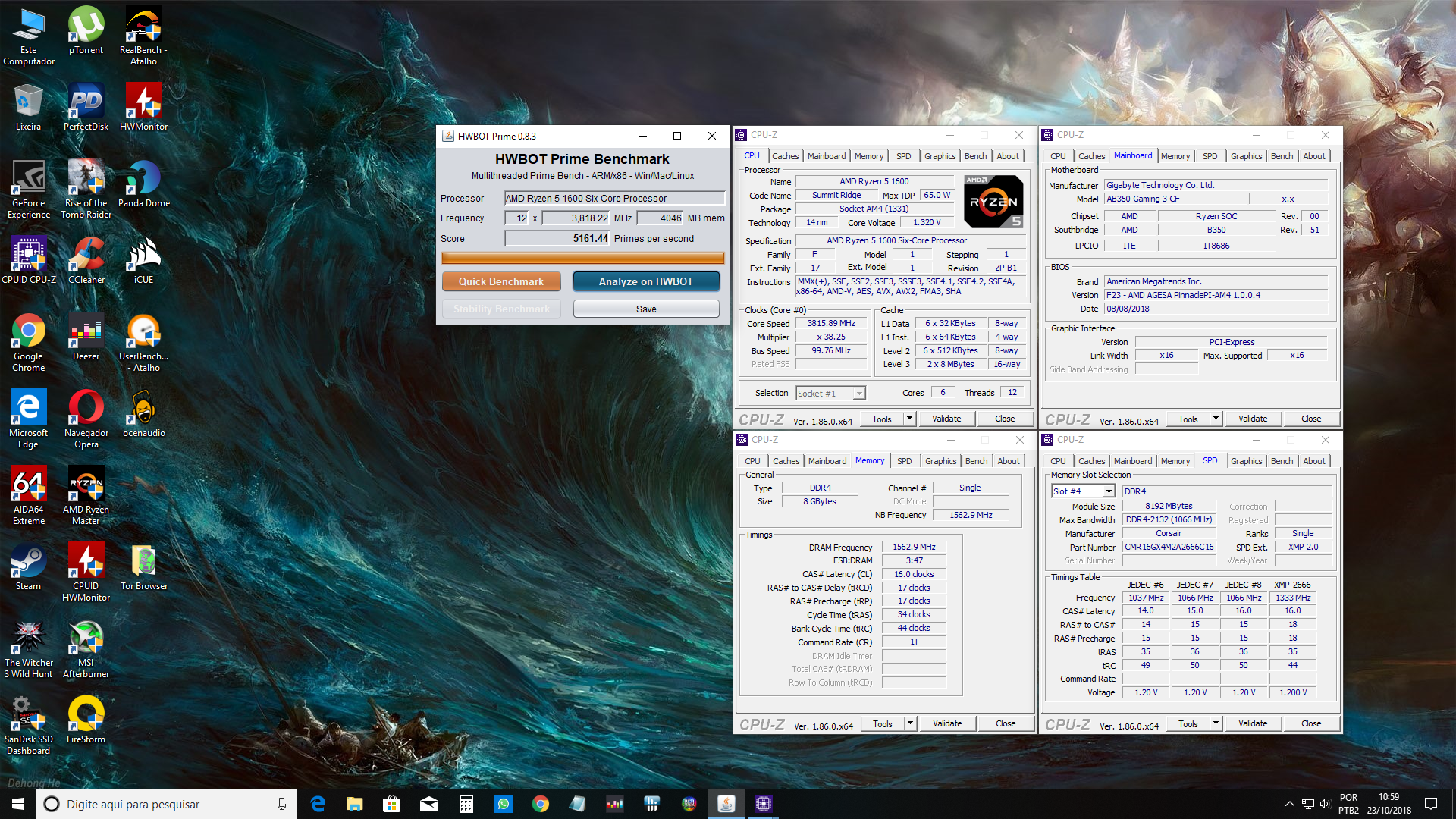Open Microsoft Store from the taskbar
Viewport: 1456px width, 819px height.
(x=392, y=804)
